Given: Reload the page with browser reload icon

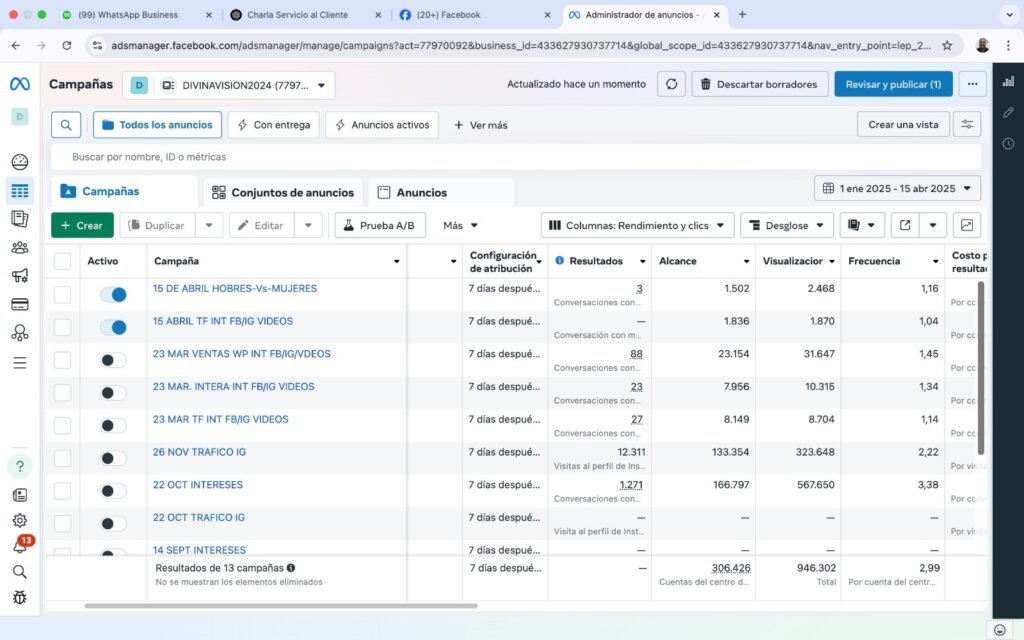Looking at the screenshot, I should 67,45.
